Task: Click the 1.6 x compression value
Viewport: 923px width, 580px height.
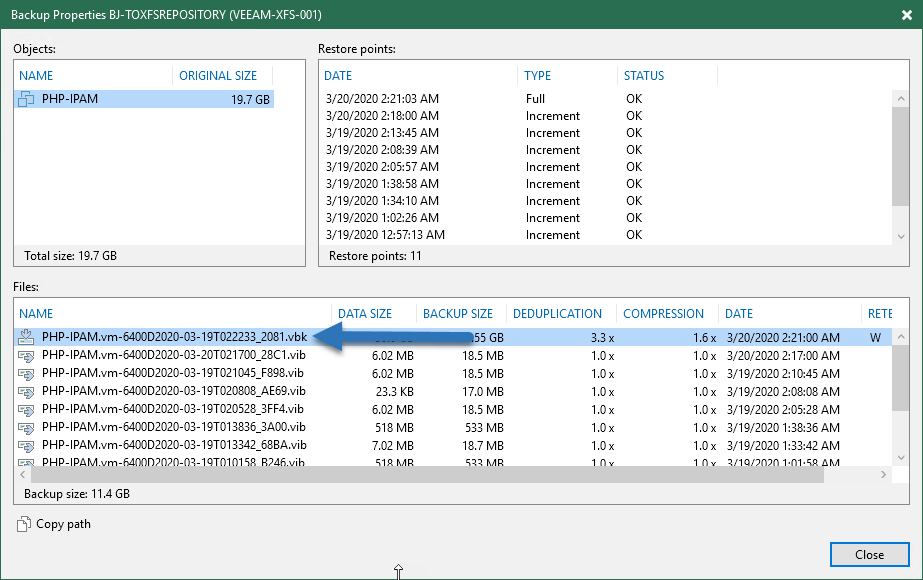Action: point(705,338)
